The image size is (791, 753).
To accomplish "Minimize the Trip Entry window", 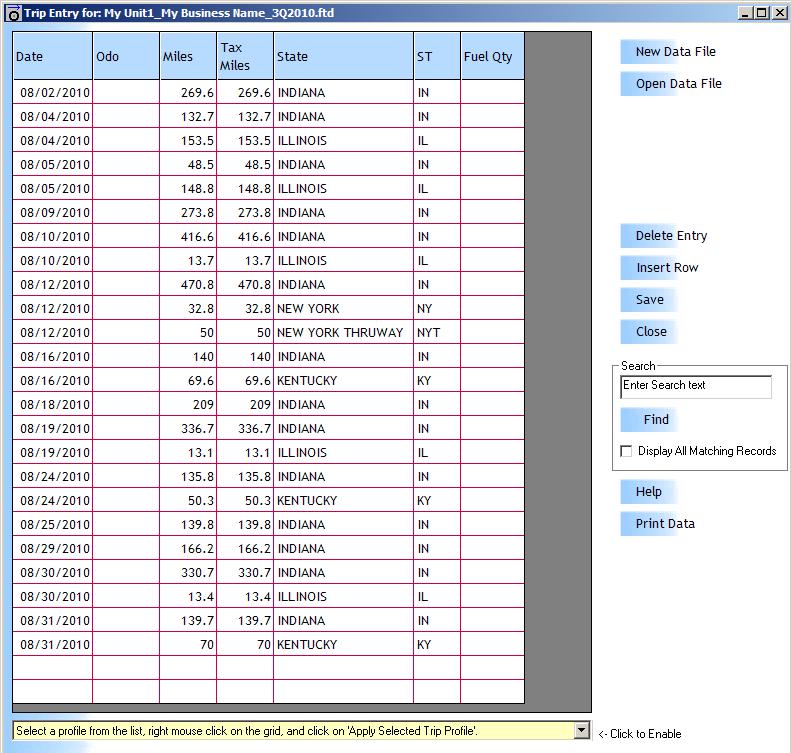I will coord(745,13).
